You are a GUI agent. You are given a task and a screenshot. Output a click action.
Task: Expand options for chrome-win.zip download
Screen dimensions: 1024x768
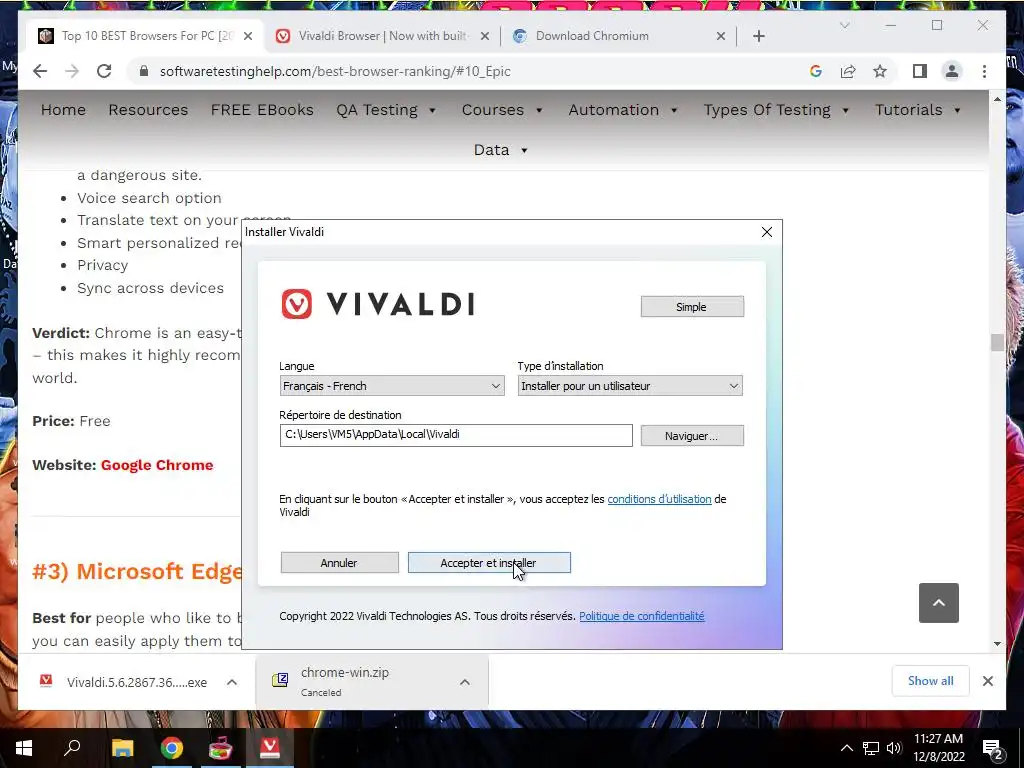[x=465, y=682]
